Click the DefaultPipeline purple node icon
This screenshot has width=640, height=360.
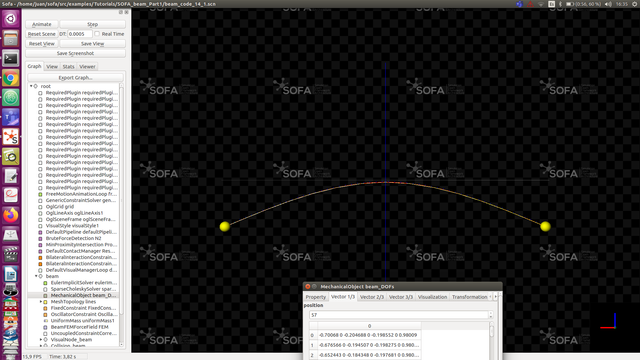[x=40, y=232]
